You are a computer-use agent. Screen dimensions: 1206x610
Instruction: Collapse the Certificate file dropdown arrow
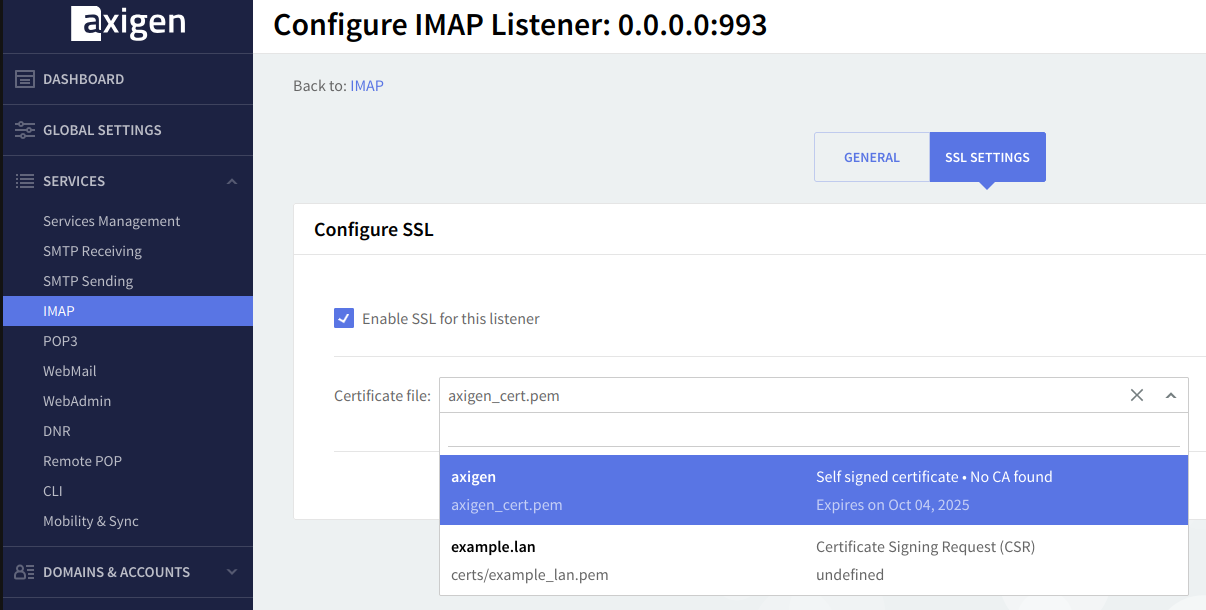[1170, 395]
